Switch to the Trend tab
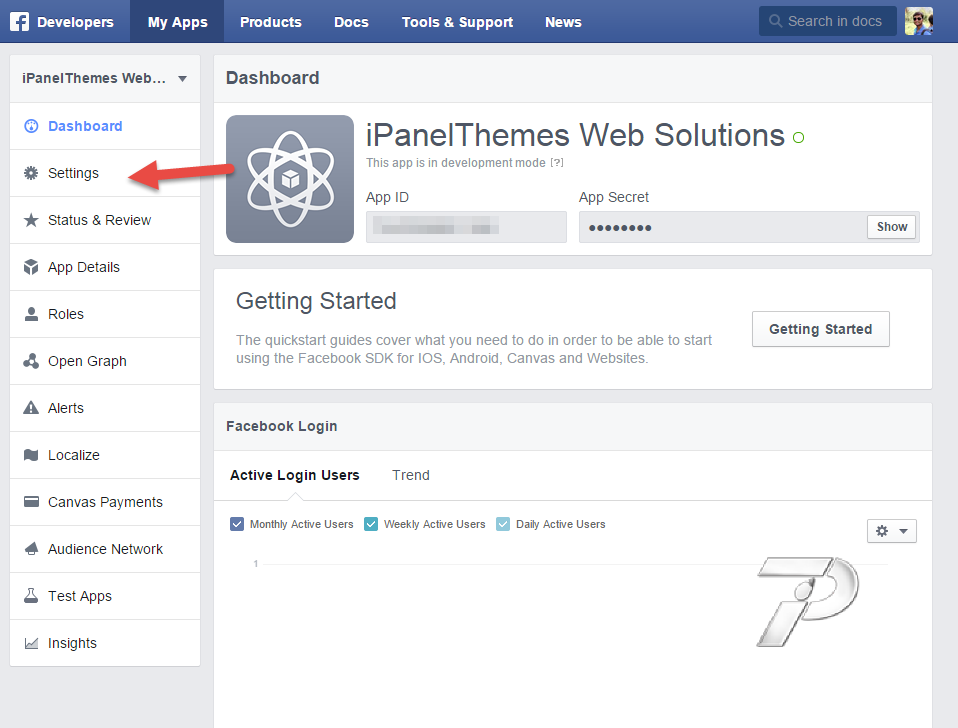The width and height of the screenshot is (958, 728). [410, 475]
